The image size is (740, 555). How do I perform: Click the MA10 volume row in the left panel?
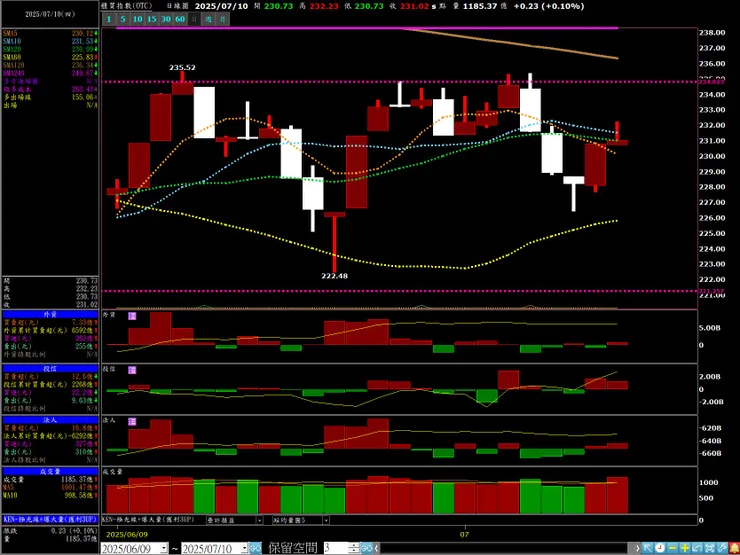pos(50,495)
